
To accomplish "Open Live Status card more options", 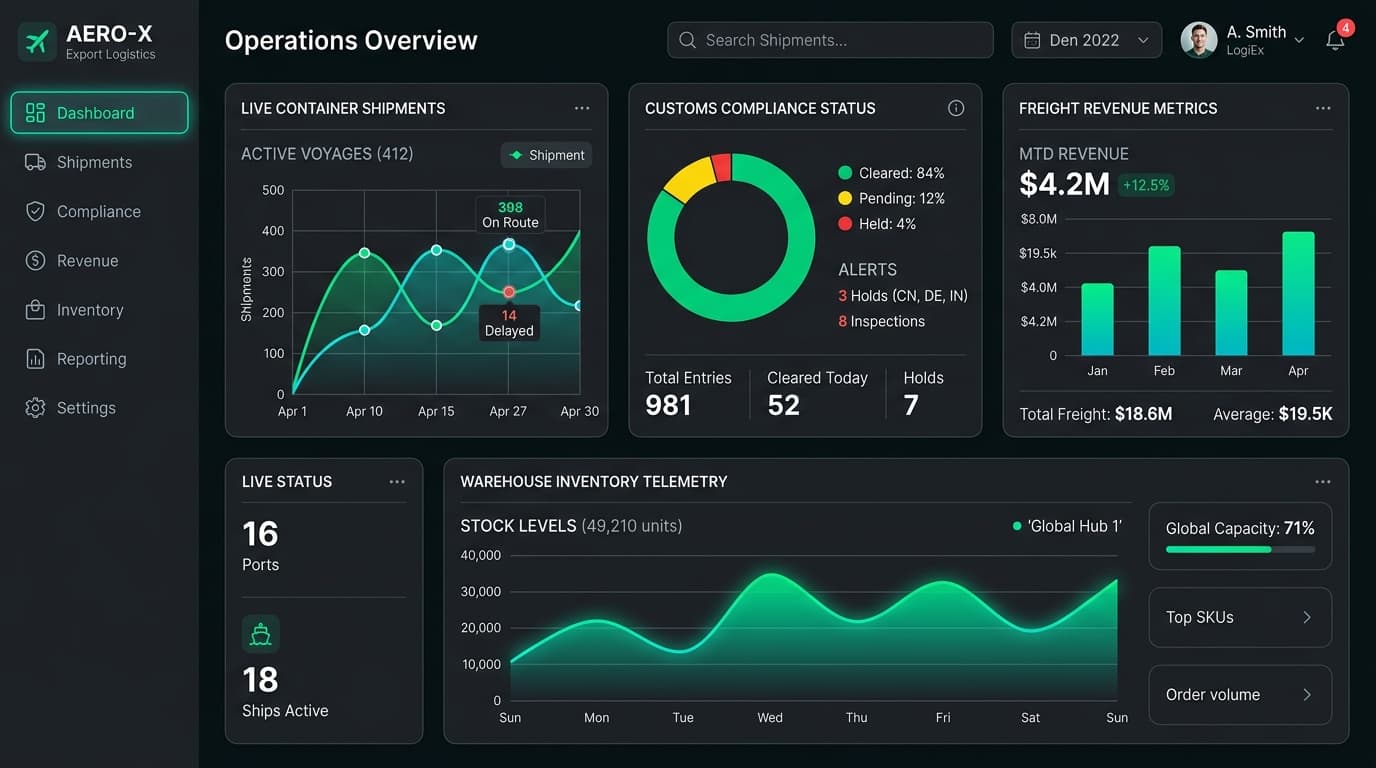I will (397, 482).
